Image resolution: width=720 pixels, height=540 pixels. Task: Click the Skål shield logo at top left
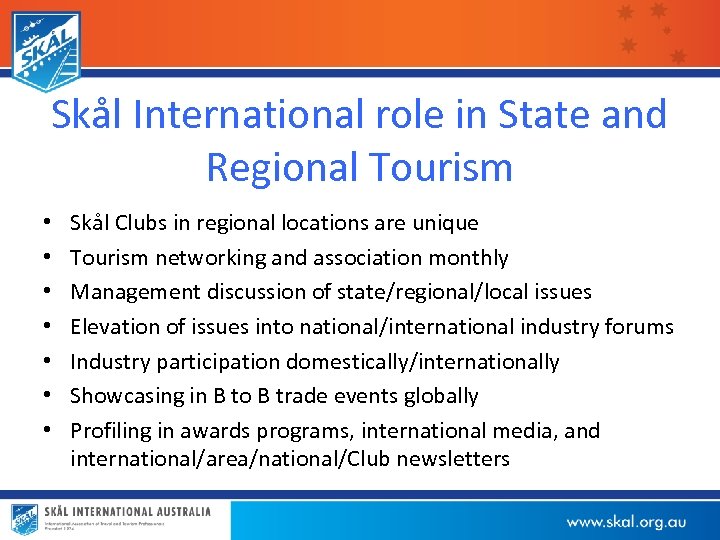click(x=46, y=51)
